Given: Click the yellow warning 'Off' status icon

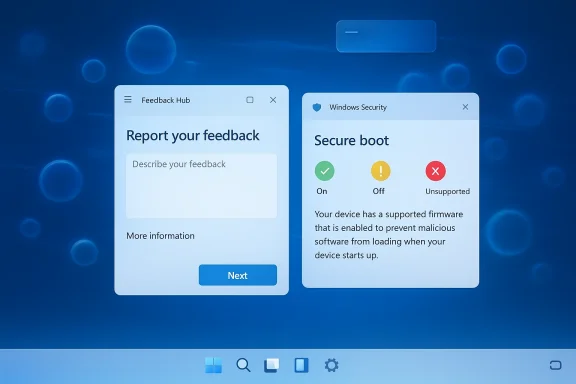Looking at the screenshot, I should 381,171.
